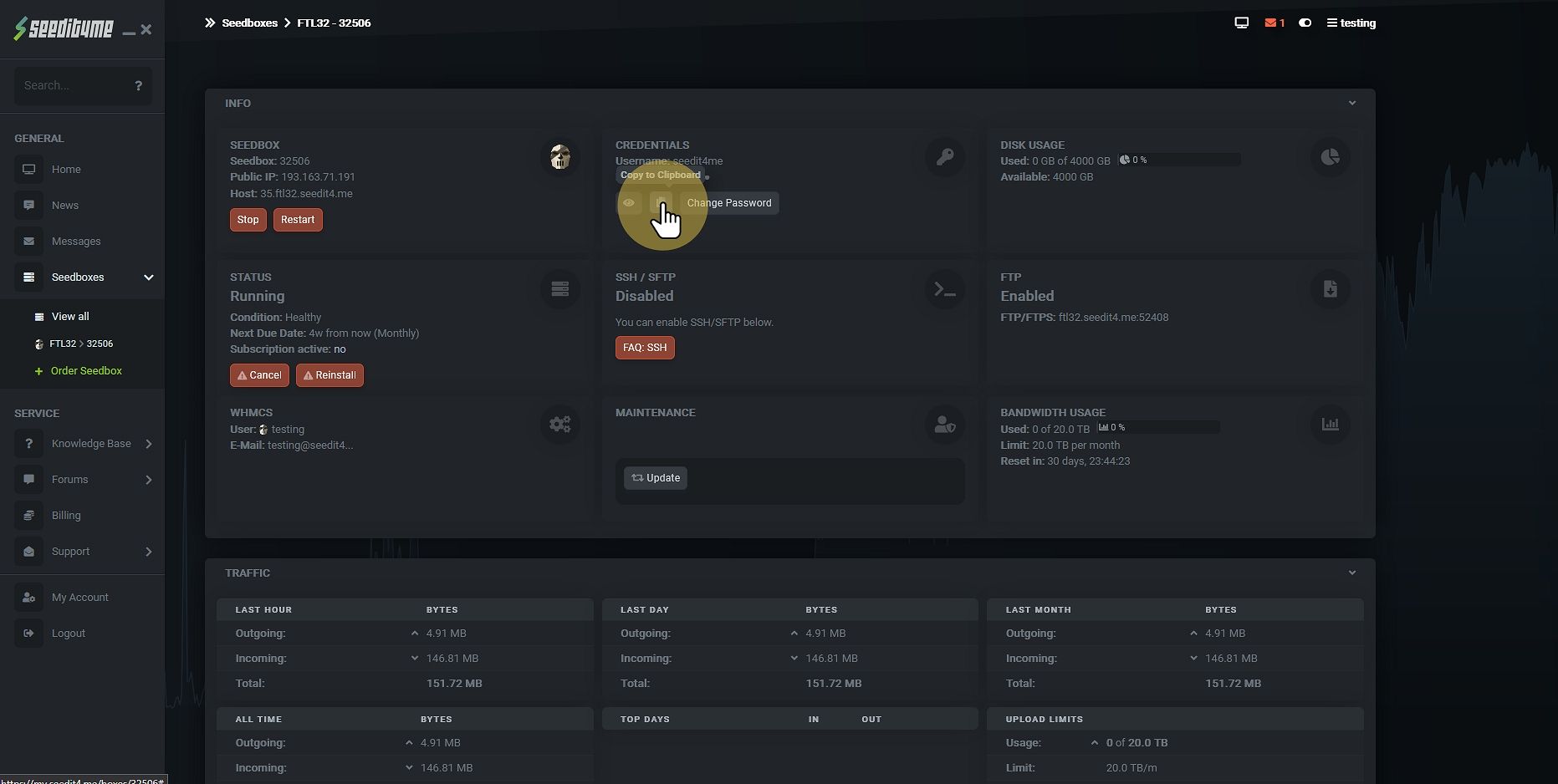Click the bandwidth bar chart icon
The width and height of the screenshot is (1558, 784).
coord(1331,424)
